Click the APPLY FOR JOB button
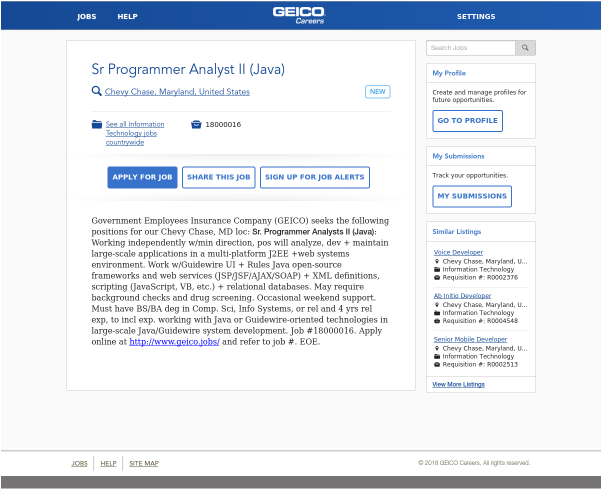Screen dimensions: 601x489 (x=142, y=177)
